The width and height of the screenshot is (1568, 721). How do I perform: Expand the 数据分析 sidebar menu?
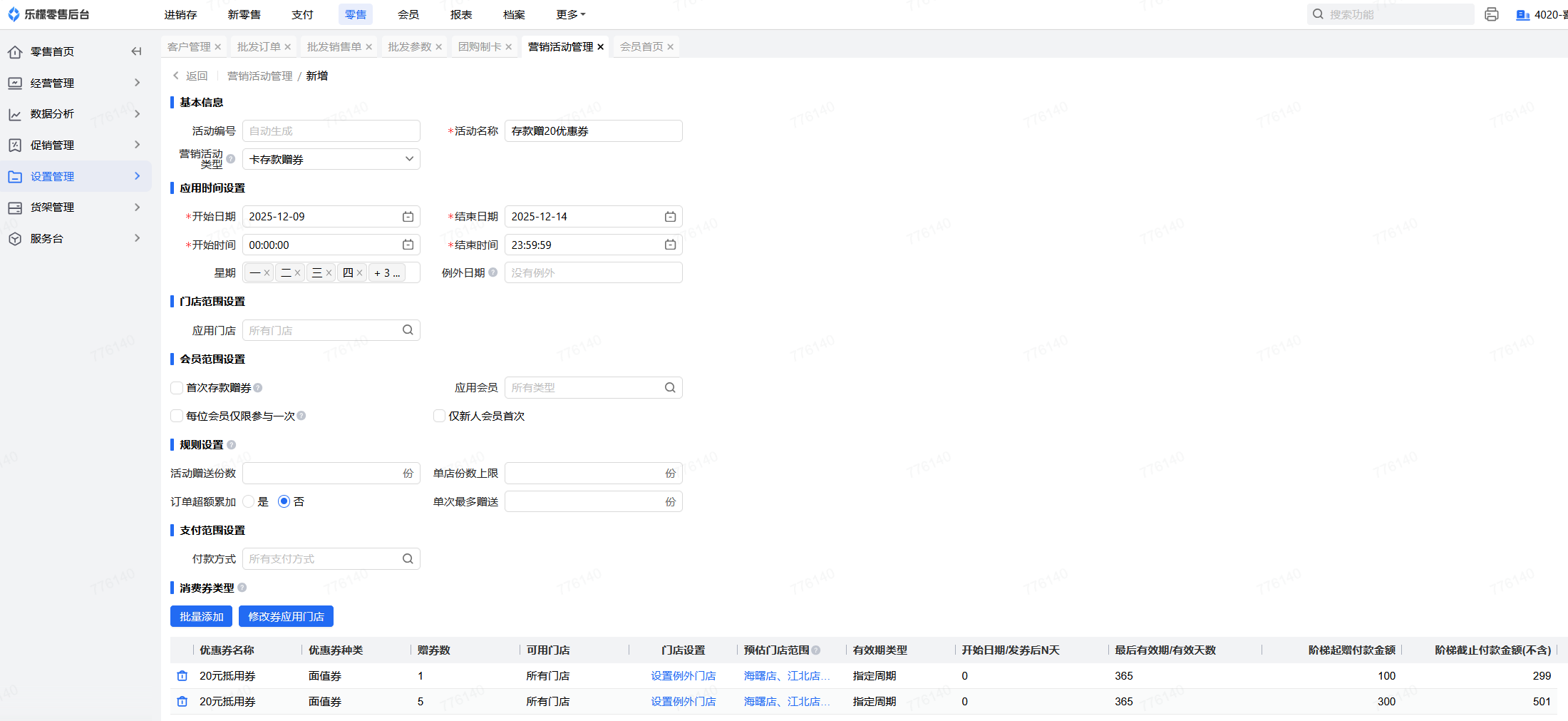tap(76, 114)
